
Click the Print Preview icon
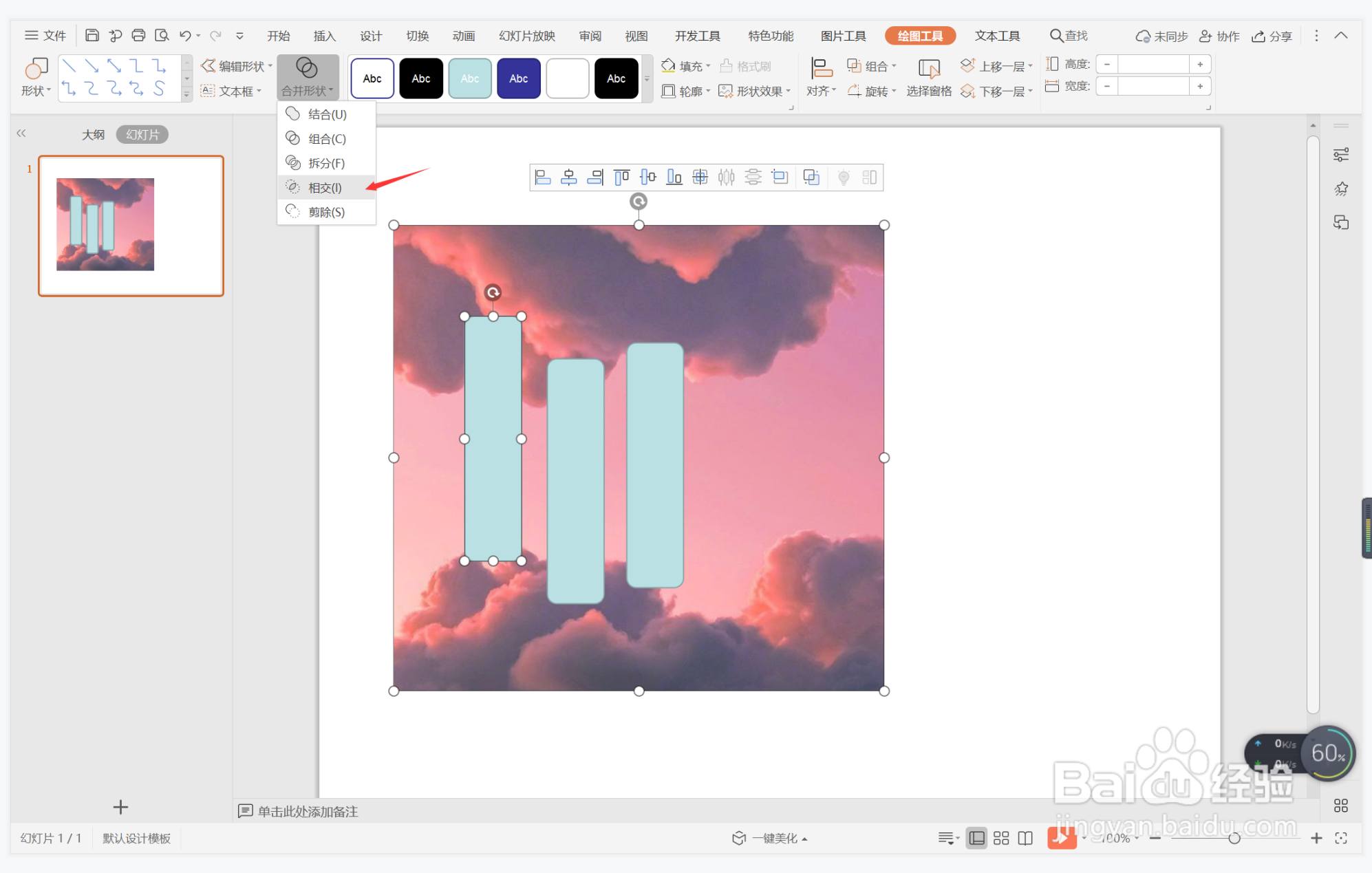click(162, 35)
